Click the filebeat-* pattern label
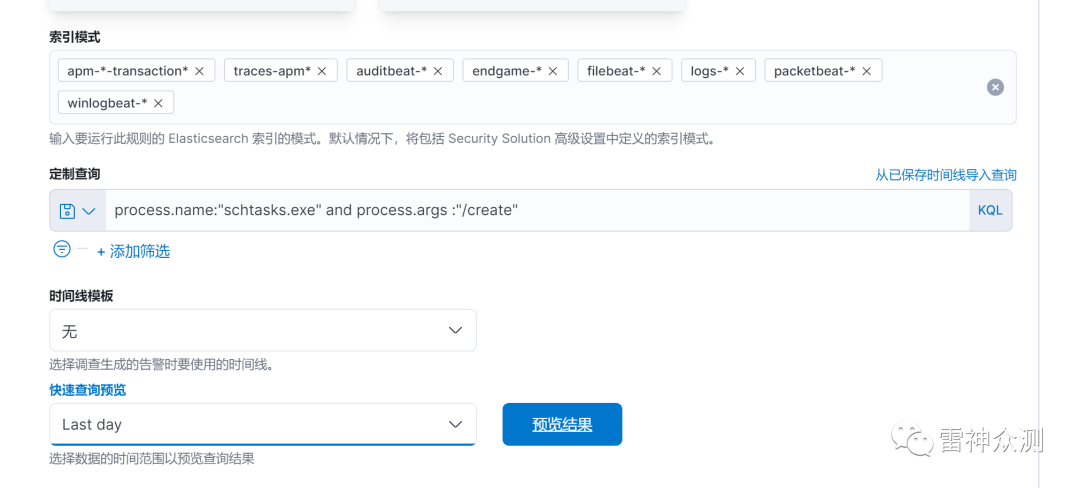The width and height of the screenshot is (1080, 488). pos(616,71)
